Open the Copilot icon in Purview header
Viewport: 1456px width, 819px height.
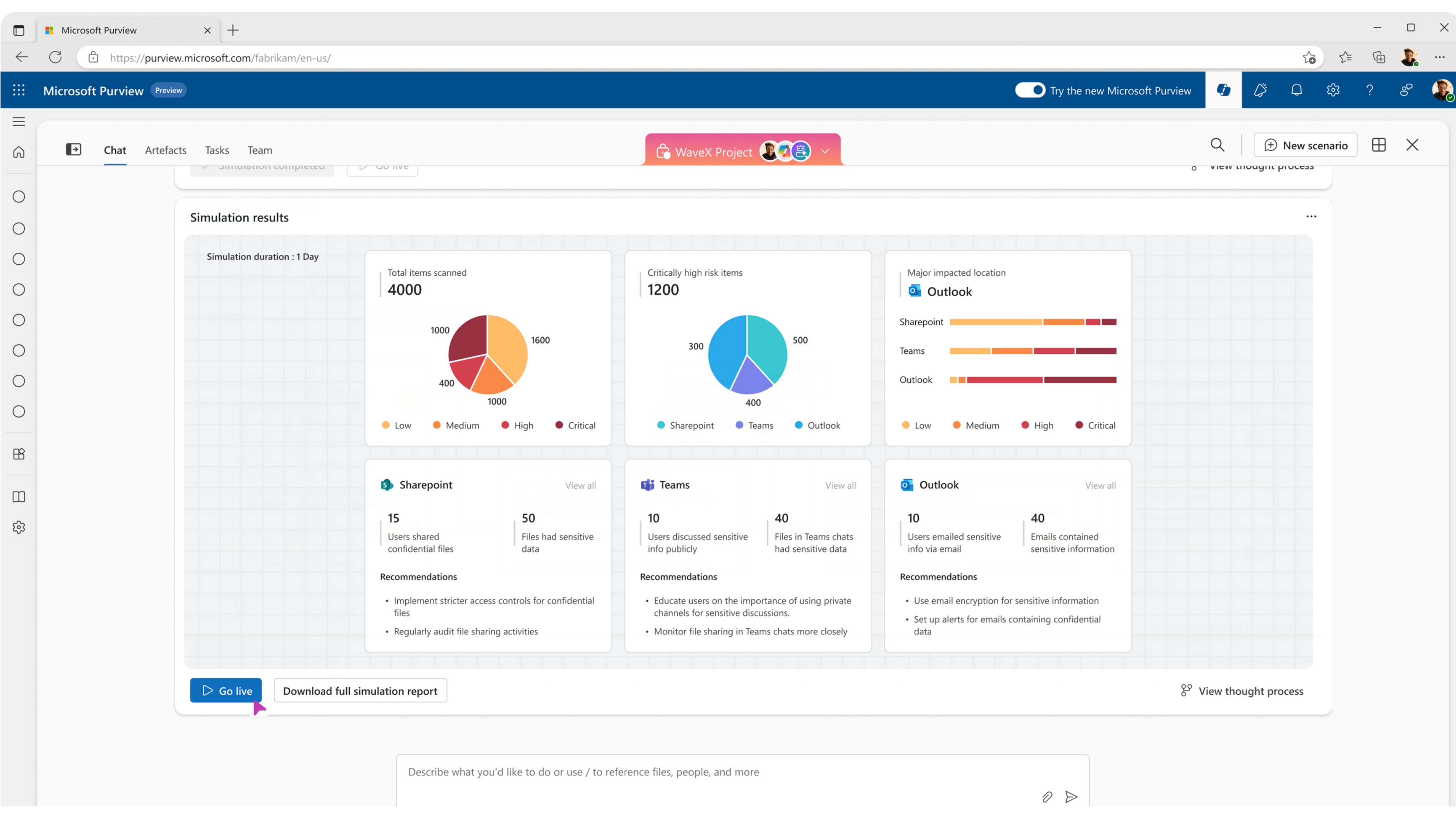(1223, 90)
